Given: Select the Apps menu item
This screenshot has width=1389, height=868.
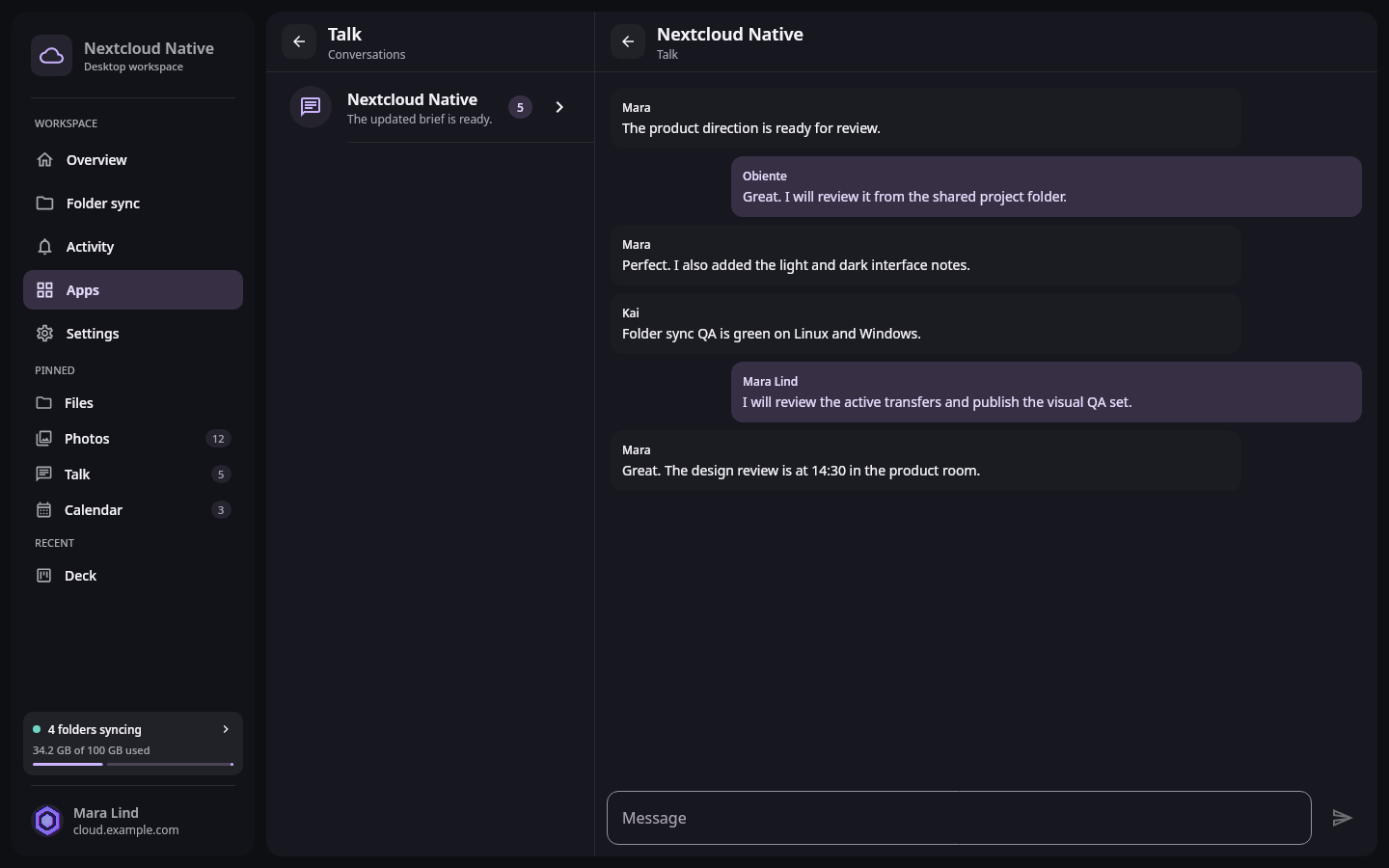Looking at the screenshot, I should (133, 290).
